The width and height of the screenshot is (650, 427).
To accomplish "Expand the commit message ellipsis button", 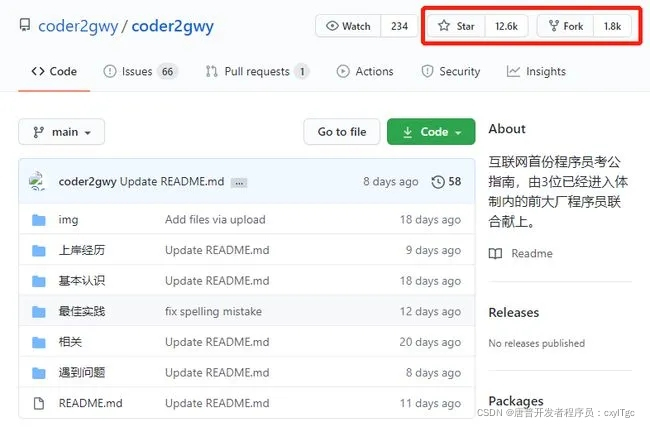I will click(x=239, y=182).
